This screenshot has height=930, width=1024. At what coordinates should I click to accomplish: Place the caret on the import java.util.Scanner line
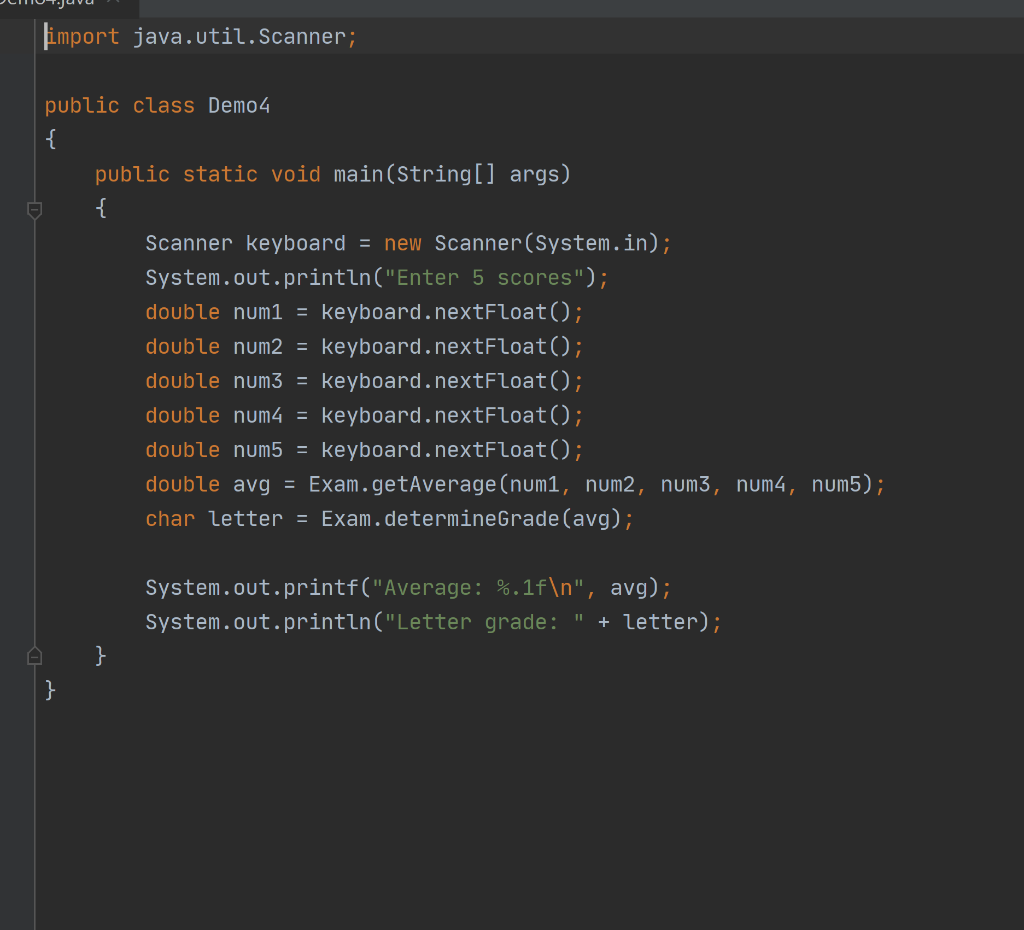[200, 36]
